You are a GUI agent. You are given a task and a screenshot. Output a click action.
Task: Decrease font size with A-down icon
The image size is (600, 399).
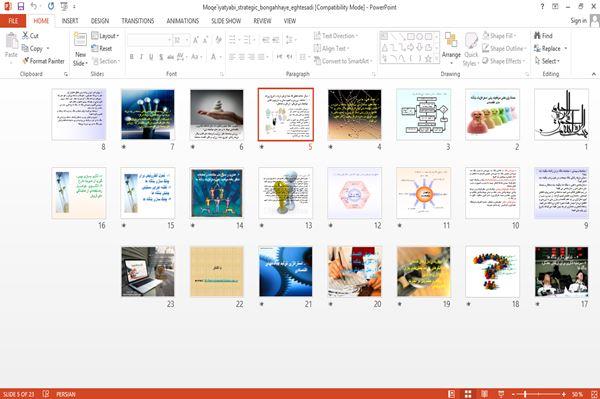(x=206, y=40)
